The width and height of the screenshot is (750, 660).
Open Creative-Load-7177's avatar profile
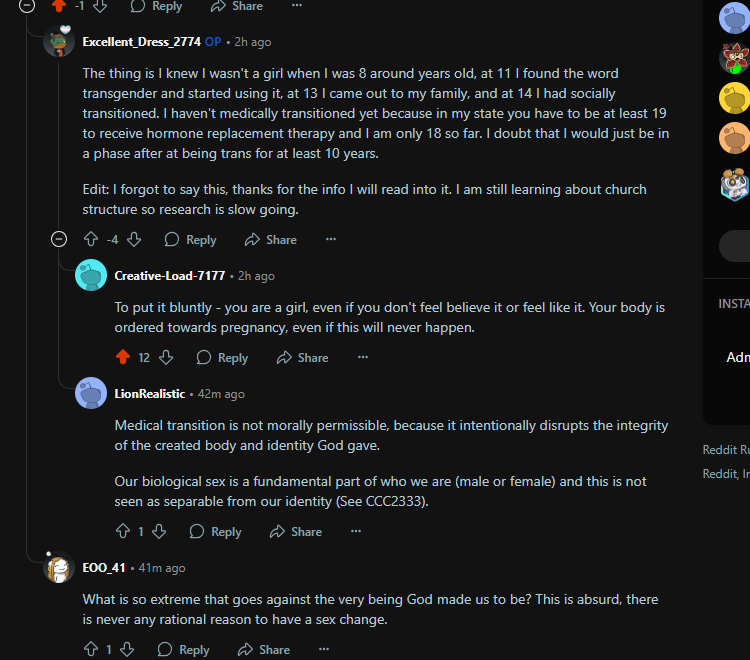point(91,275)
